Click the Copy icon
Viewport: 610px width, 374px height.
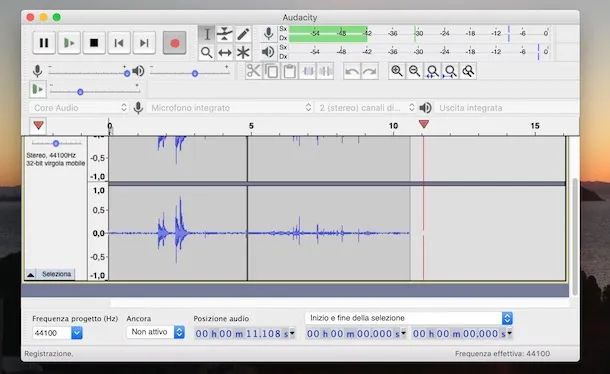click(x=272, y=71)
